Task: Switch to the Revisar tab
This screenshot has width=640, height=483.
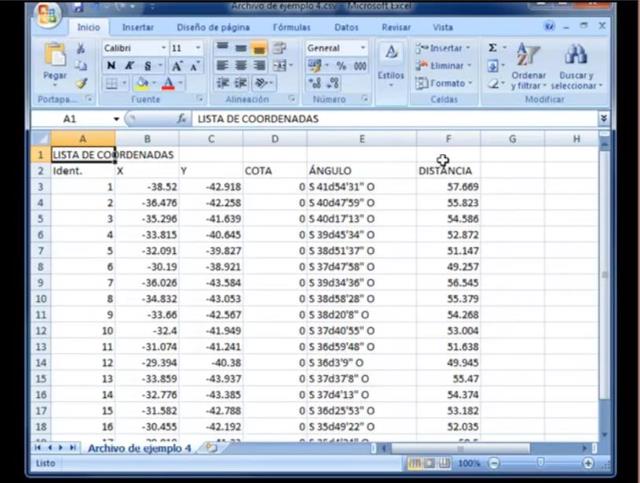Action: click(x=396, y=27)
